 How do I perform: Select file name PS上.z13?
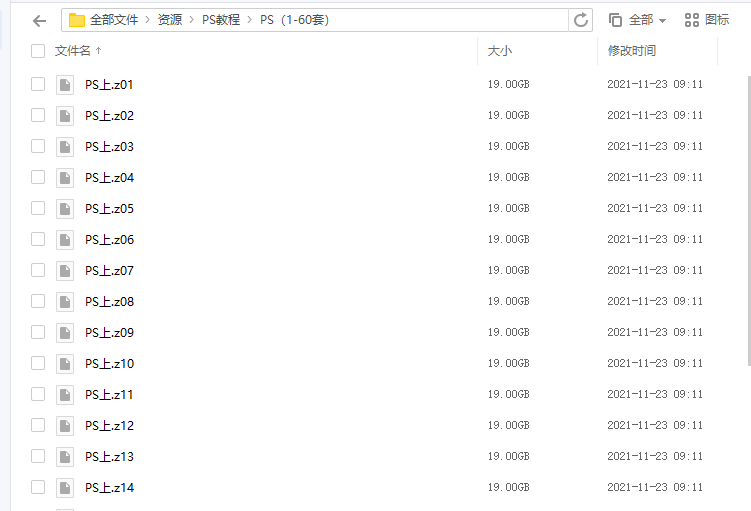point(109,457)
